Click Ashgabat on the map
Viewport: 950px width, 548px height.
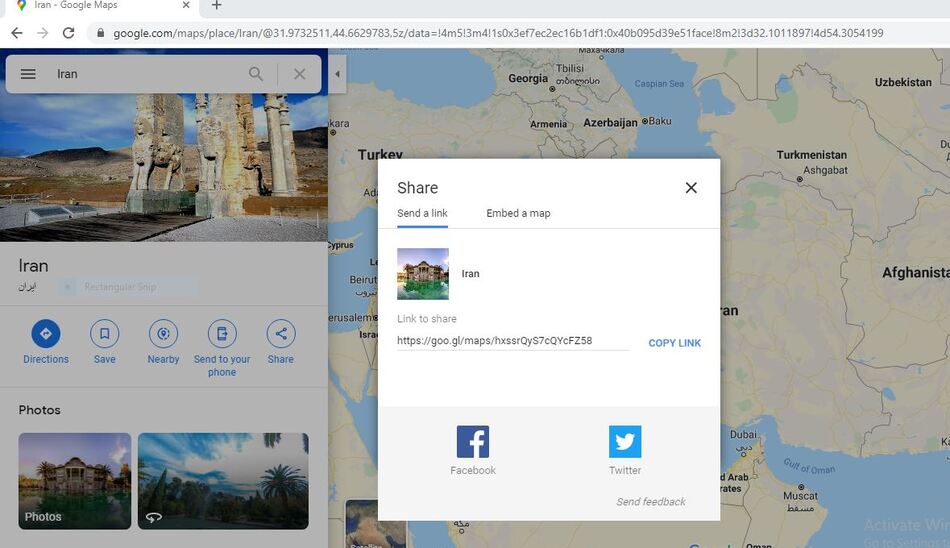pos(825,170)
